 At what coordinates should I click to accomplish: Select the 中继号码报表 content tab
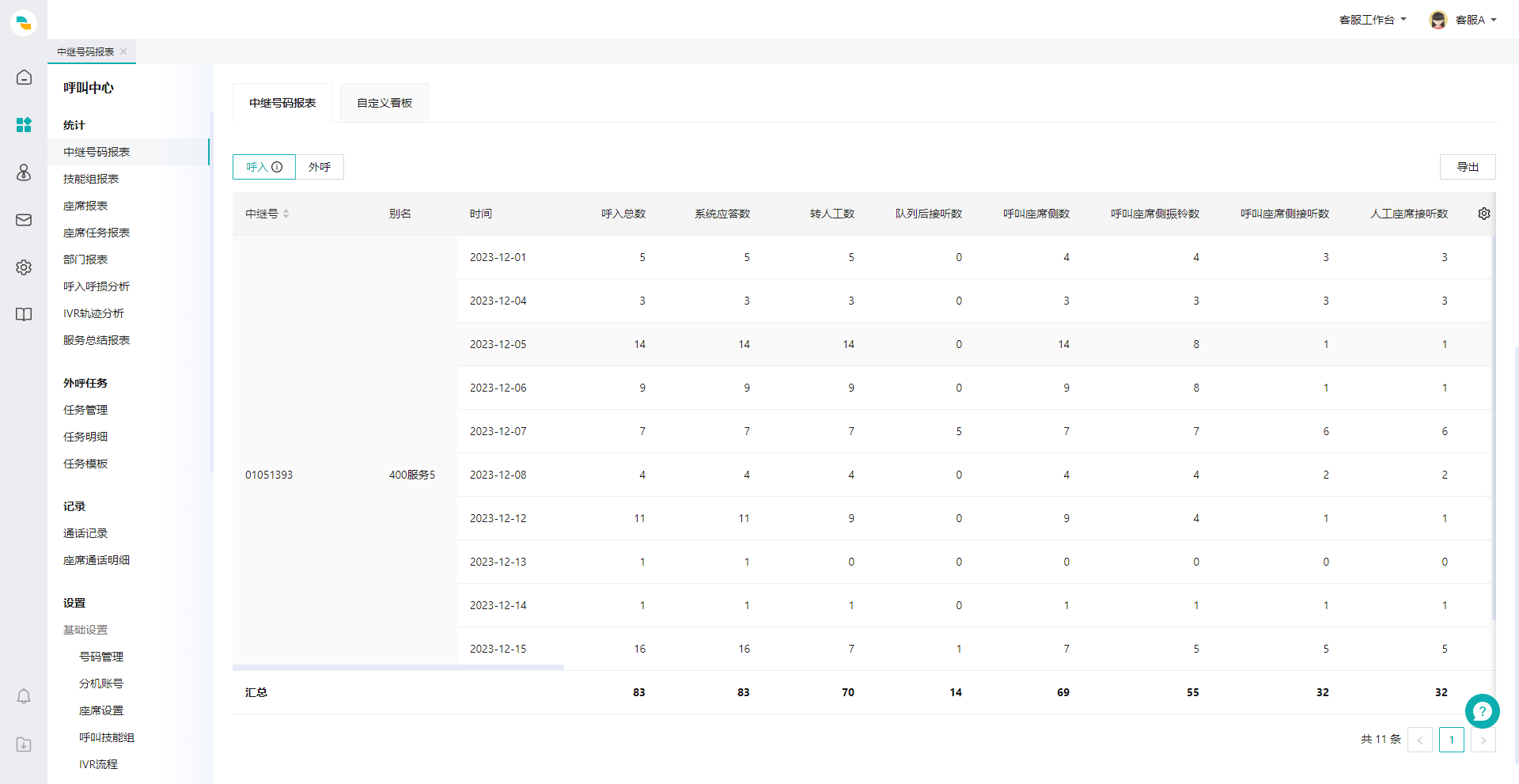[282, 103]
